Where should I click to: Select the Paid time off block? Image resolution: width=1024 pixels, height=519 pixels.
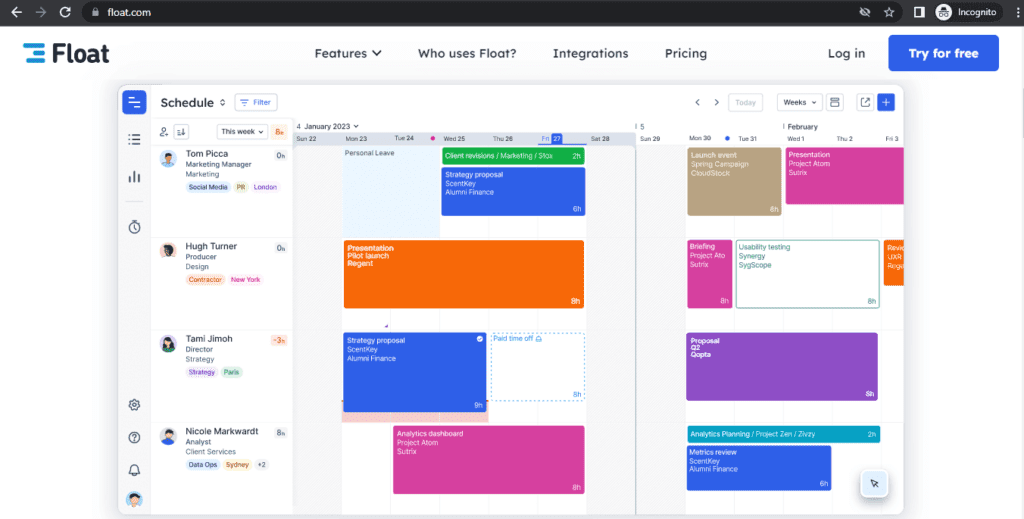click(x=537, y=367)
